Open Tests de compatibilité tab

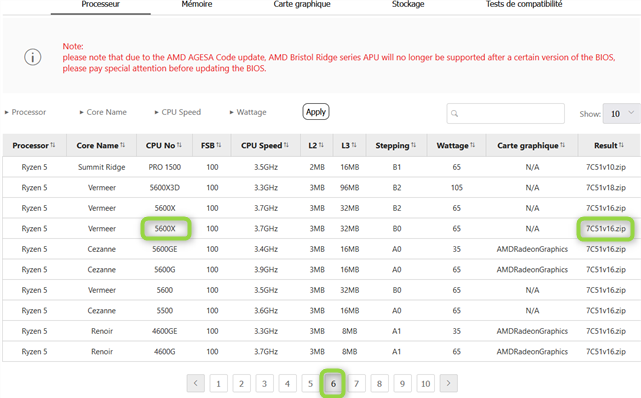[524, 4]
